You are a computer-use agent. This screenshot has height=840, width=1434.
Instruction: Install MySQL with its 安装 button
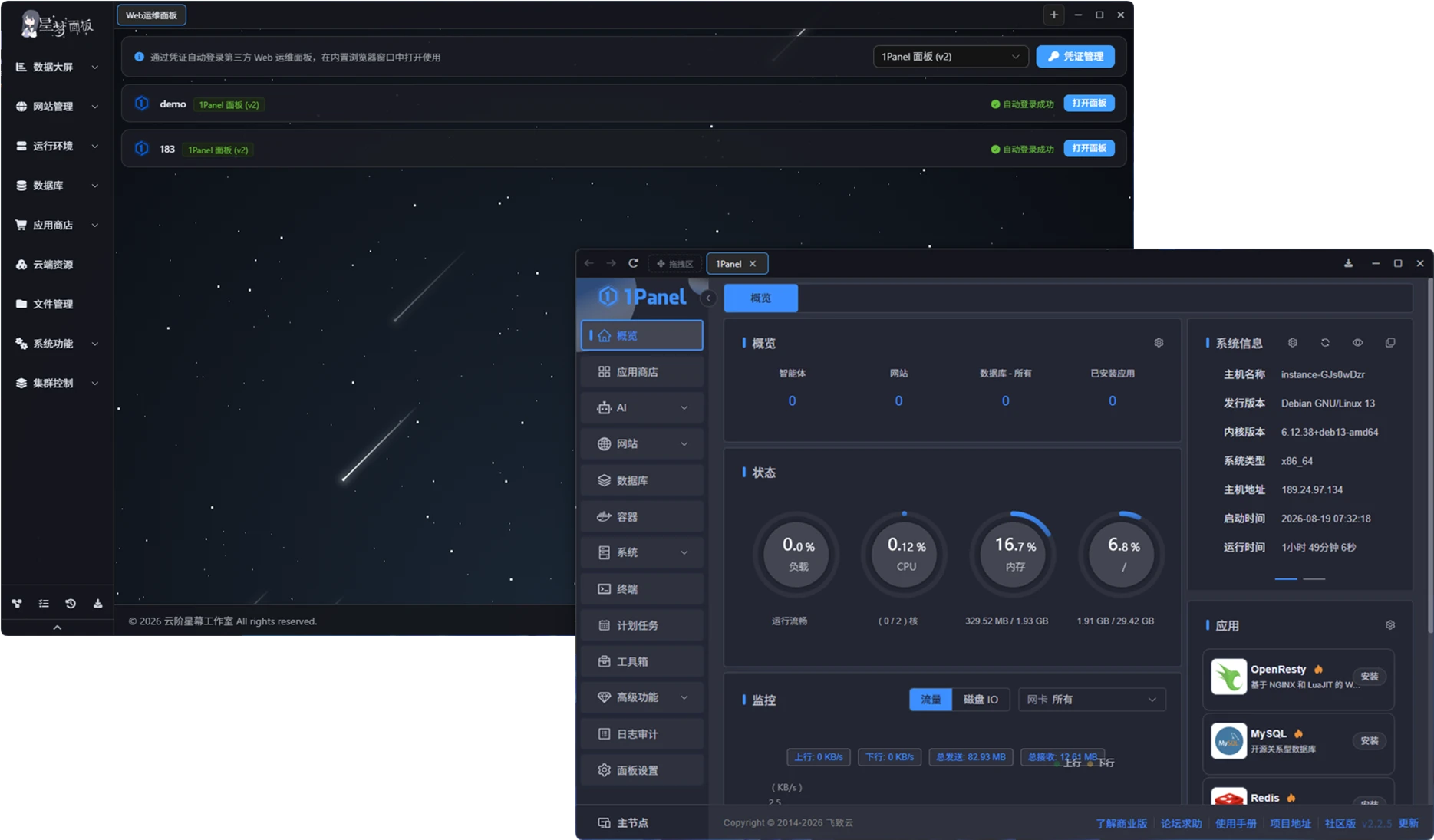pyautogui.click(x=1370, y=741)
